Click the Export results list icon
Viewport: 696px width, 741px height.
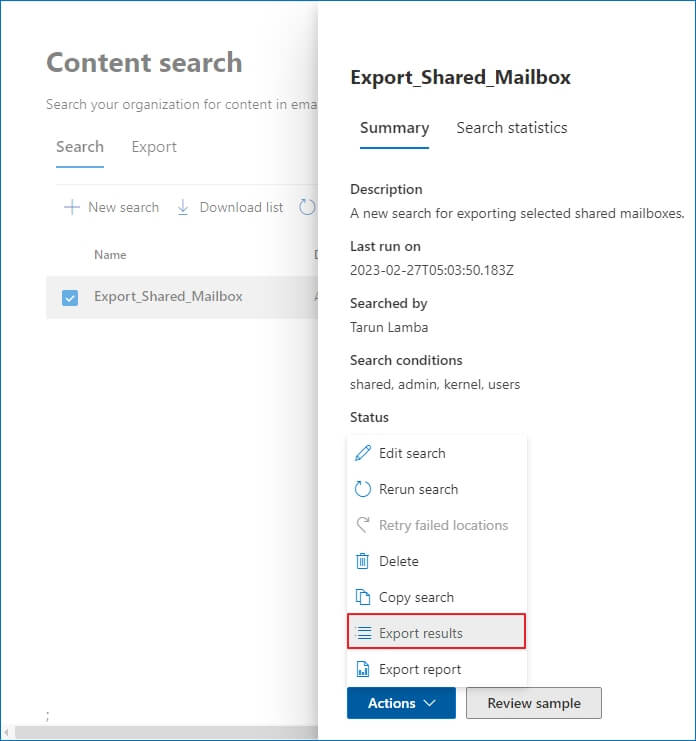click(x=364, y=633)
